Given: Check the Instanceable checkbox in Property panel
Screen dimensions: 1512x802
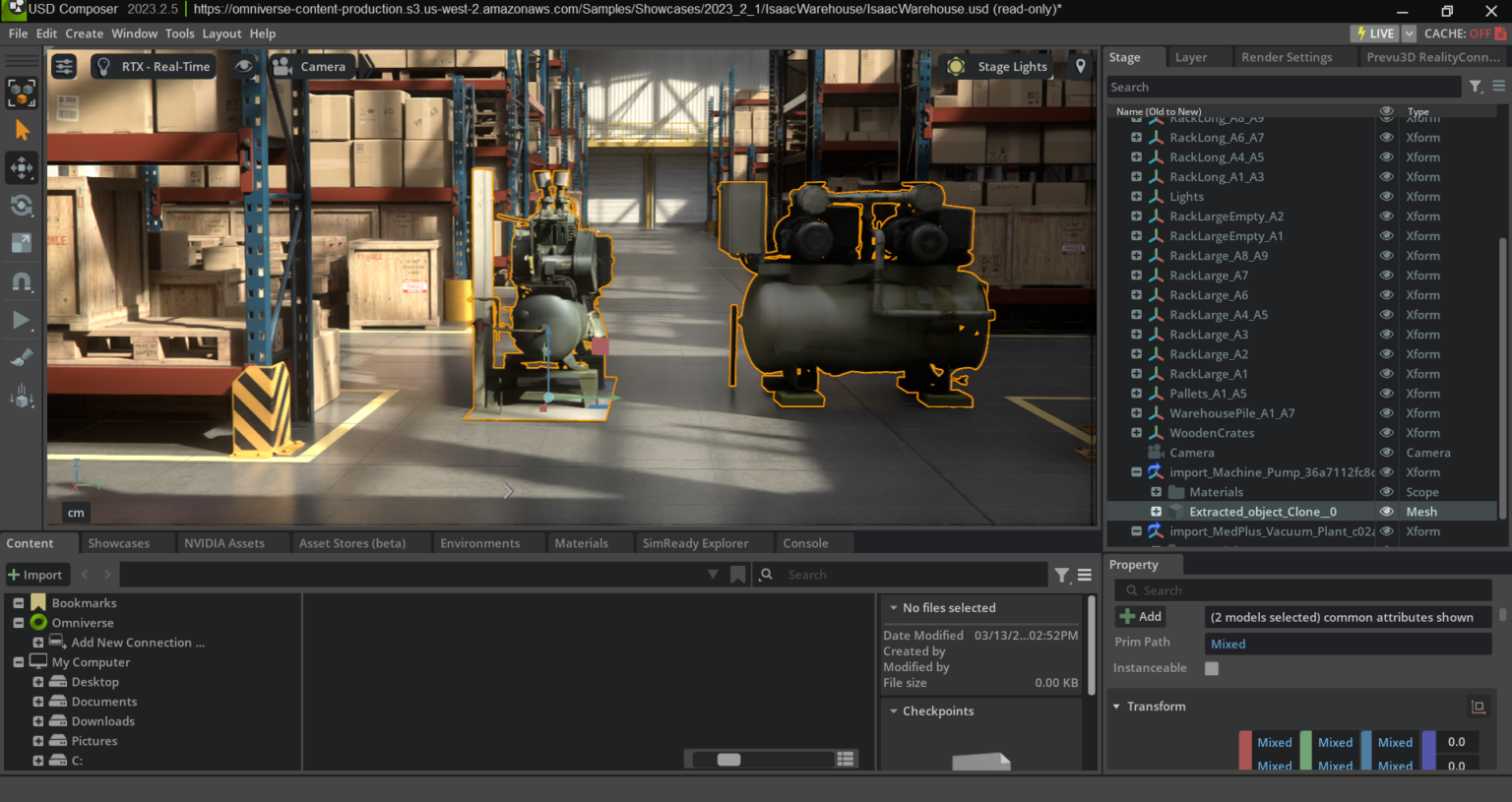Looking at the screenshot, I should 1212,667.
